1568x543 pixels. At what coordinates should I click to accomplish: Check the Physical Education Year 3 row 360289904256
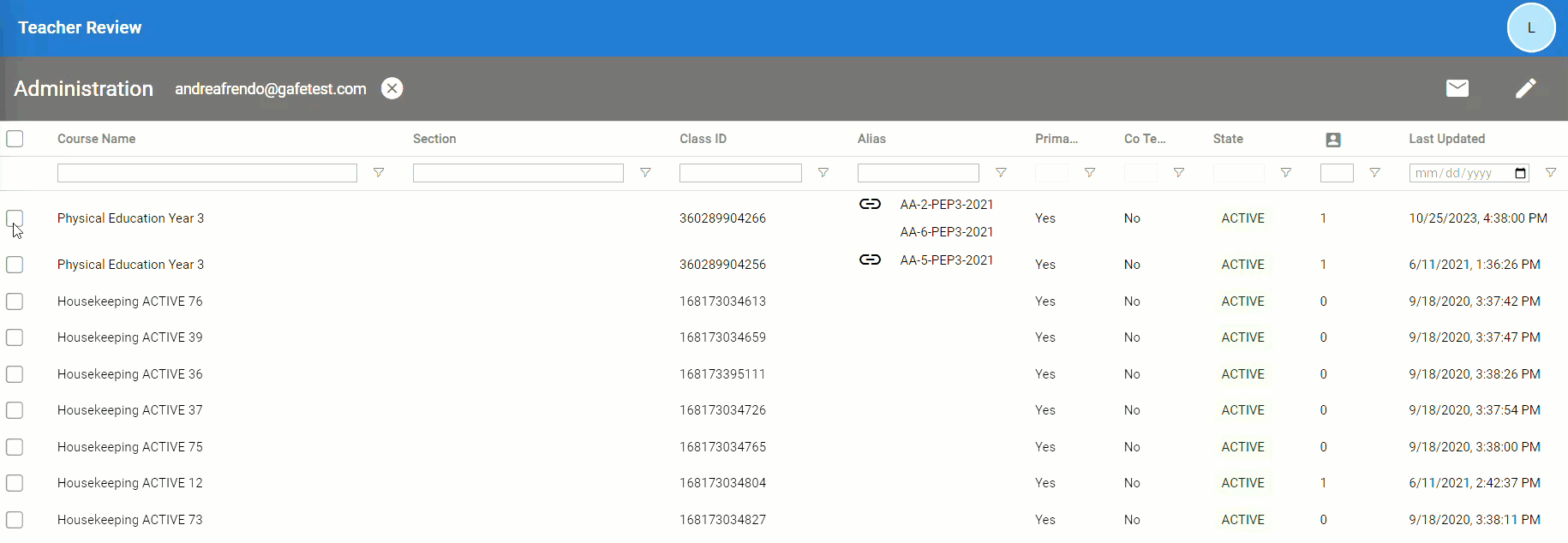[x=15, y=265]
